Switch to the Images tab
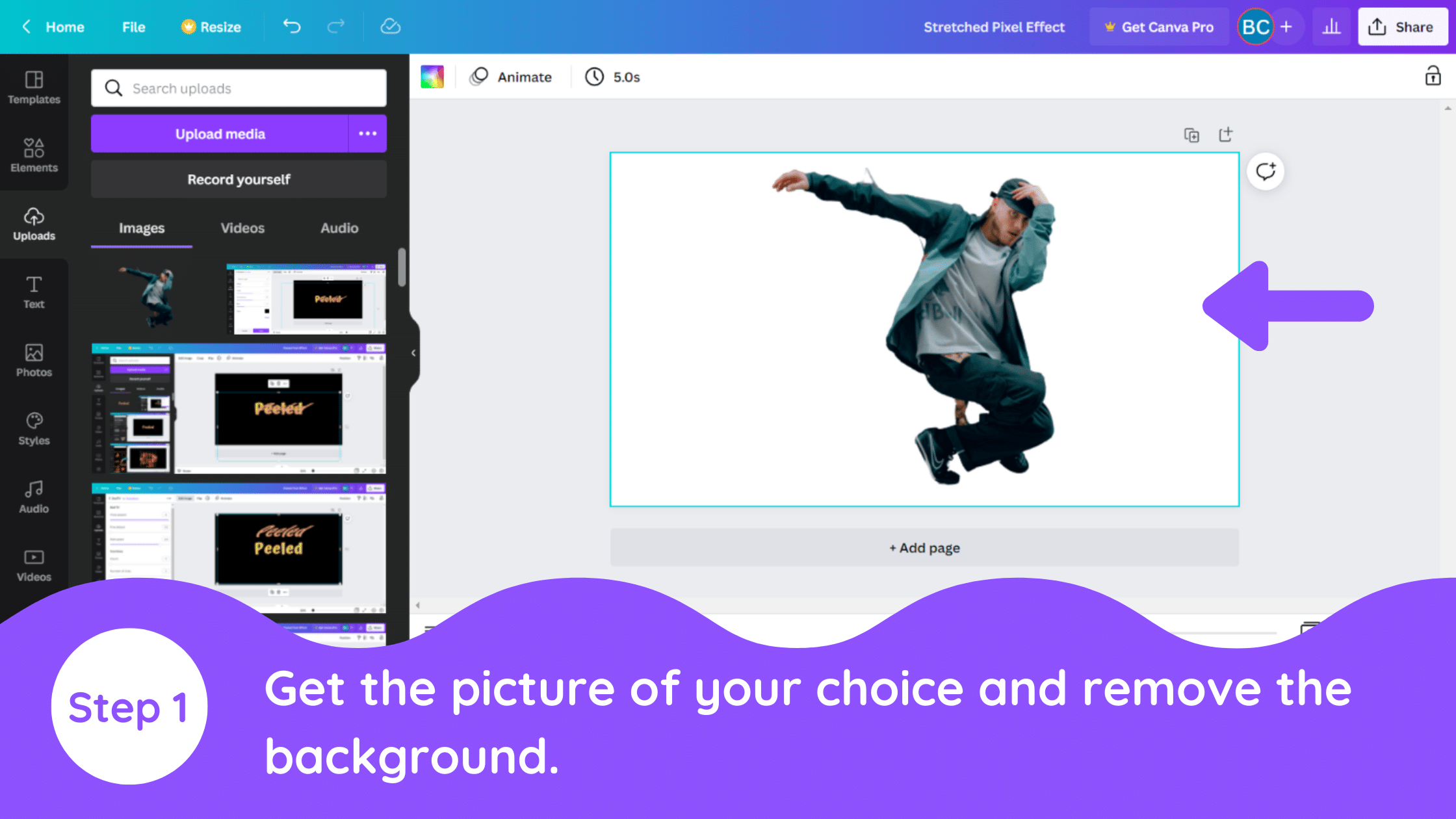1456x819 pixels. pos(141,228)
